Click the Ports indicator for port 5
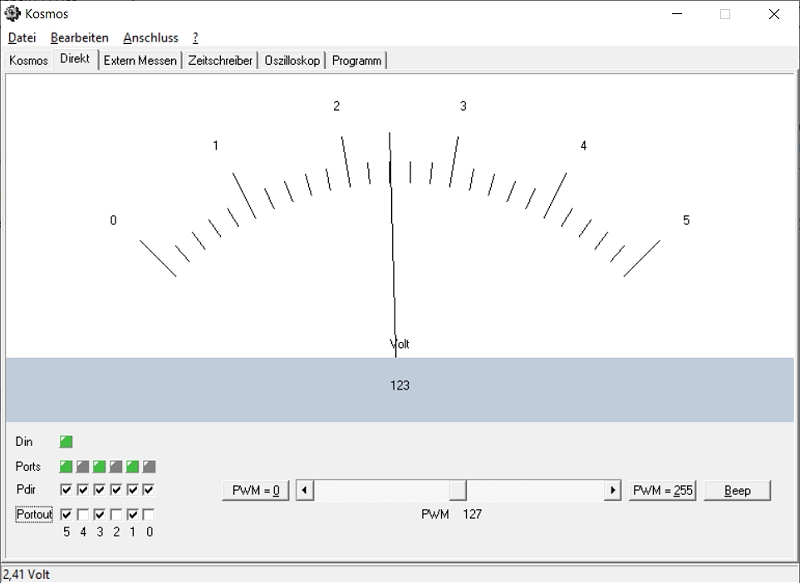Image resolution: width=800 pixels, height=583 pixels. (66, 467)
